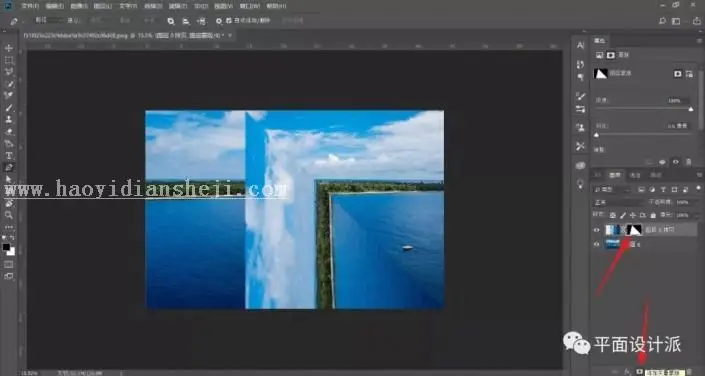The image size is (705, 376).
Task: Open the Character panel icon
Action: click(580, 45)
